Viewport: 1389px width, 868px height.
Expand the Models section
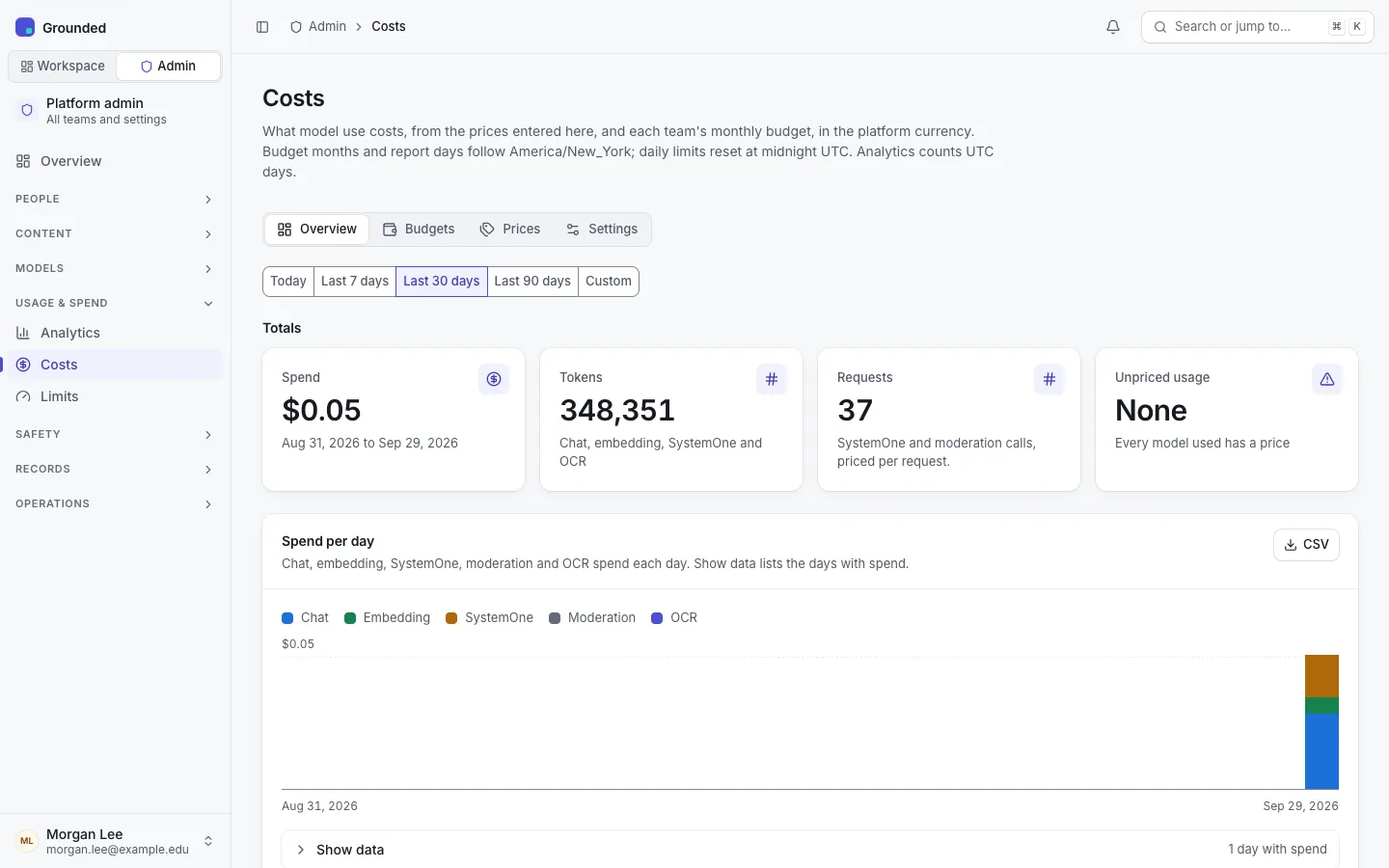(x=114, y=268)
